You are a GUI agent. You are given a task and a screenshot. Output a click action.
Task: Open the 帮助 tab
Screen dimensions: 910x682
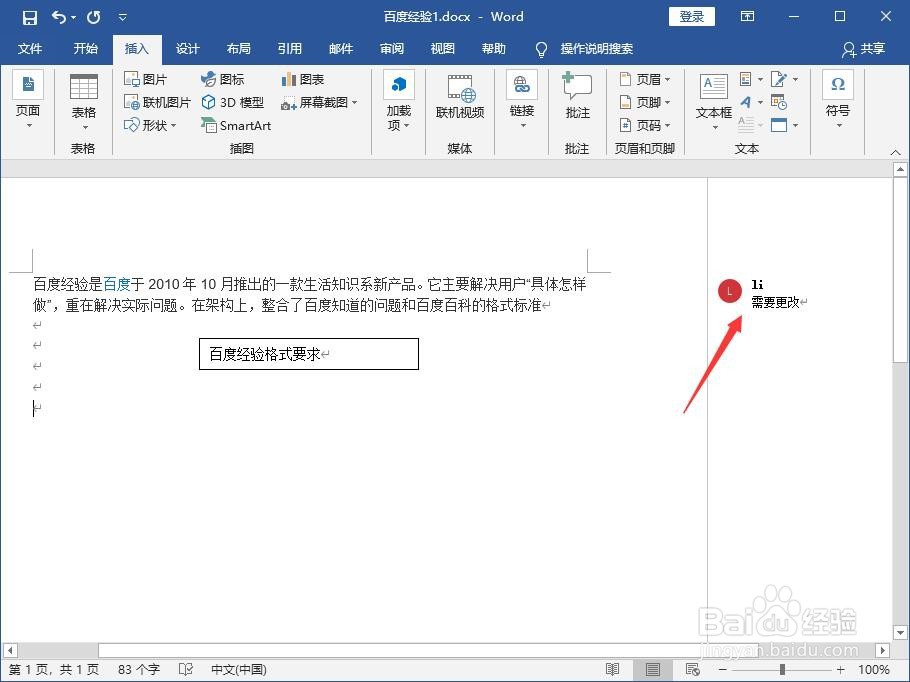pos(494,49)
